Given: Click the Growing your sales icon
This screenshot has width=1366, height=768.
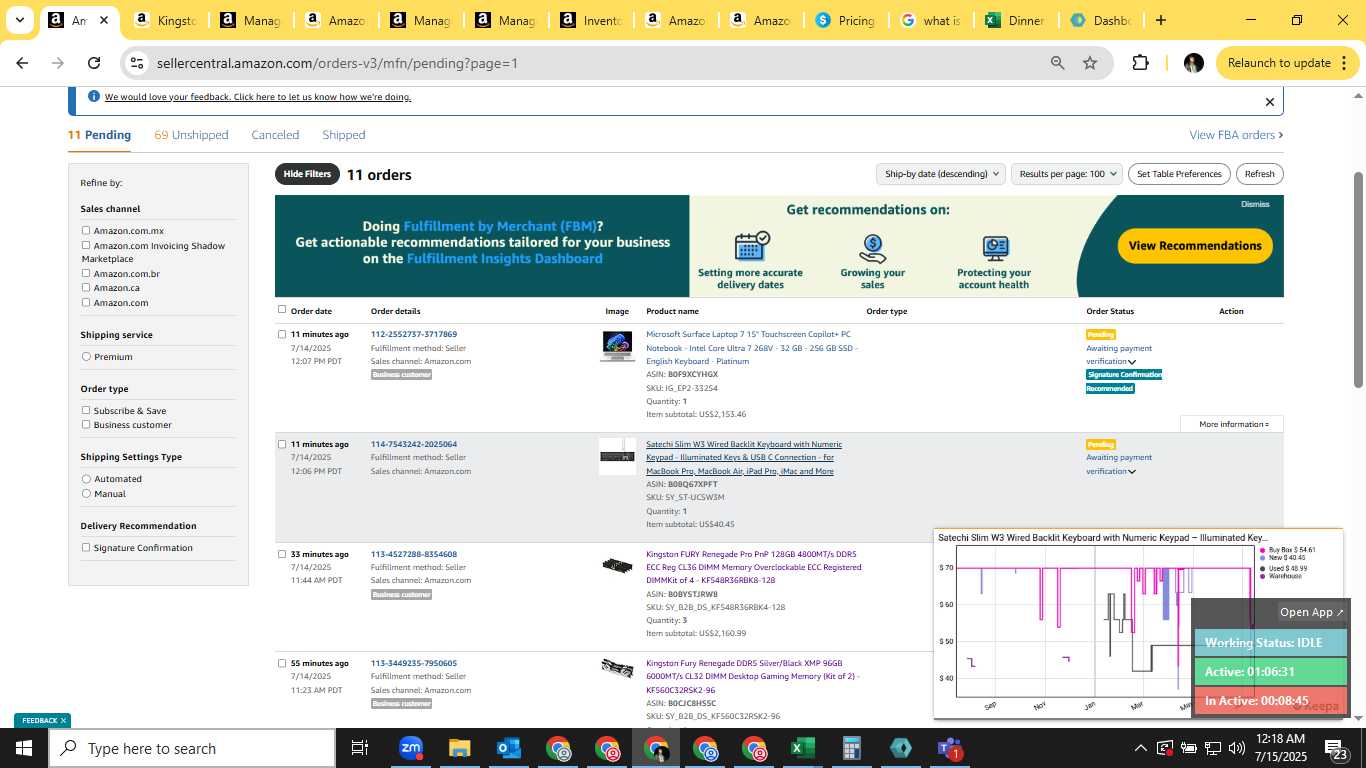Looking at the screenshot, I should click(873, 247).
